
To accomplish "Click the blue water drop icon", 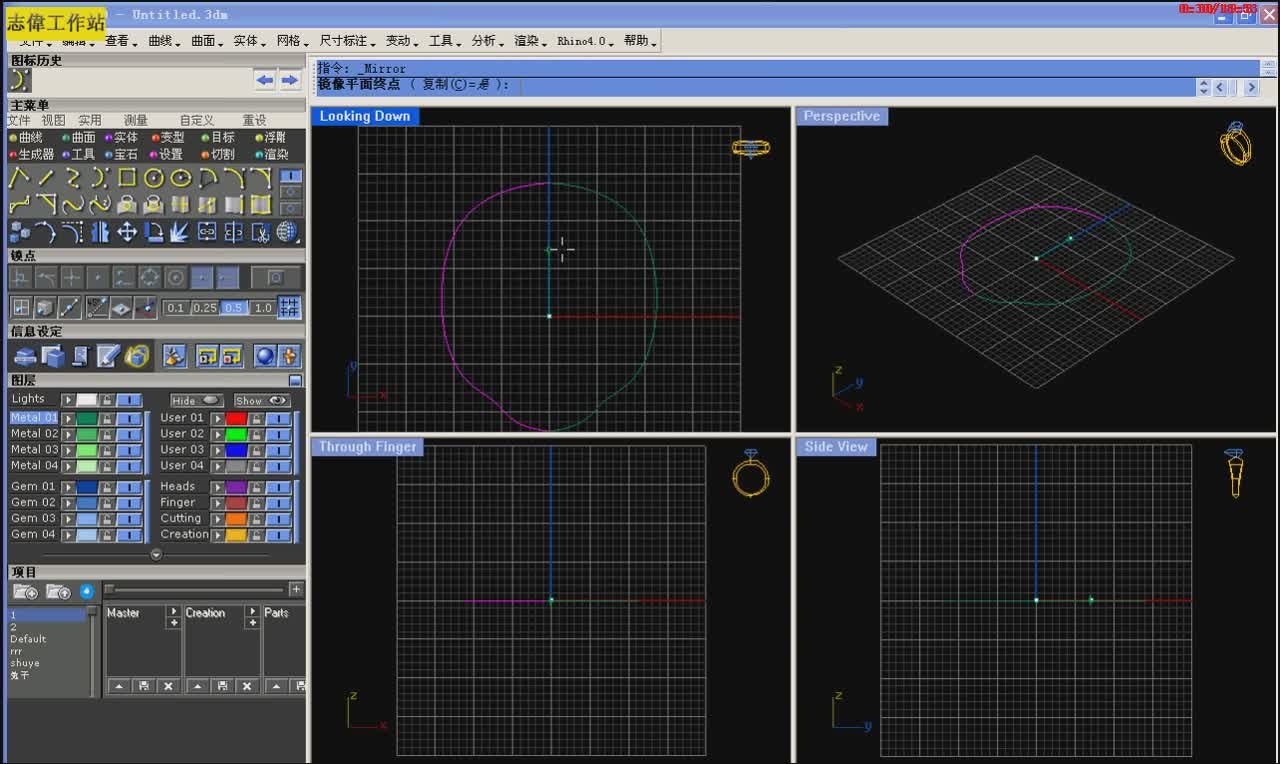I will pyautogui.click(x=86, y=592).
